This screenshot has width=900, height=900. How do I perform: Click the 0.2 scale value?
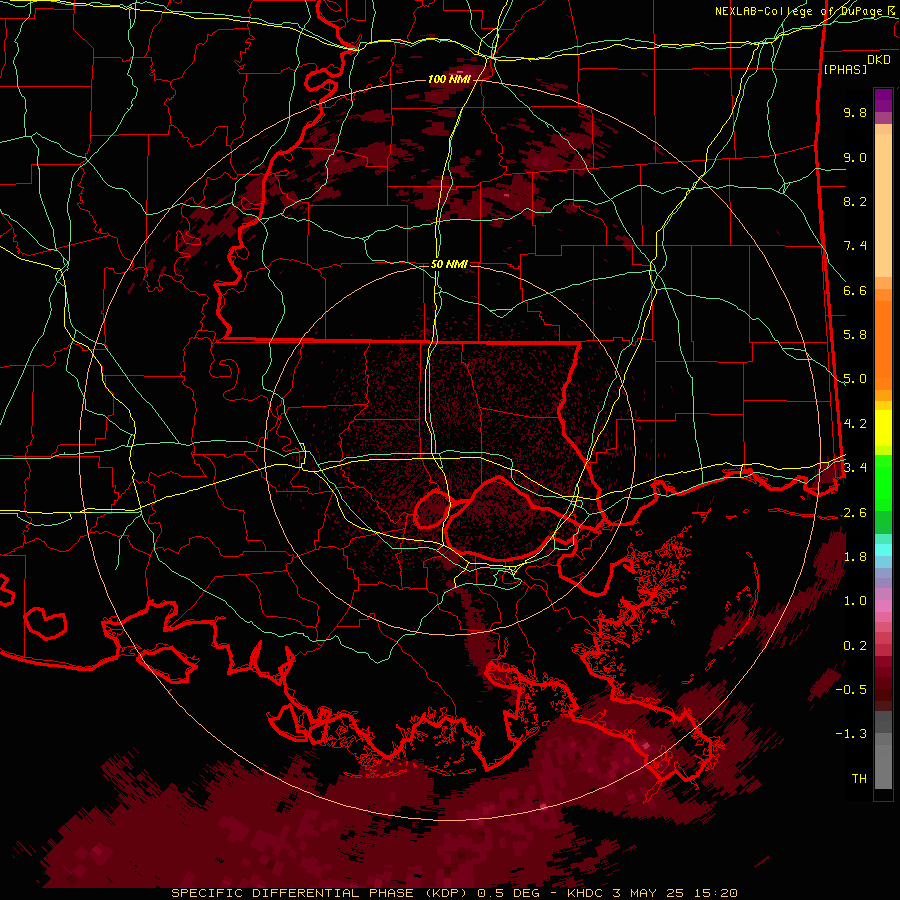(855, 646)
